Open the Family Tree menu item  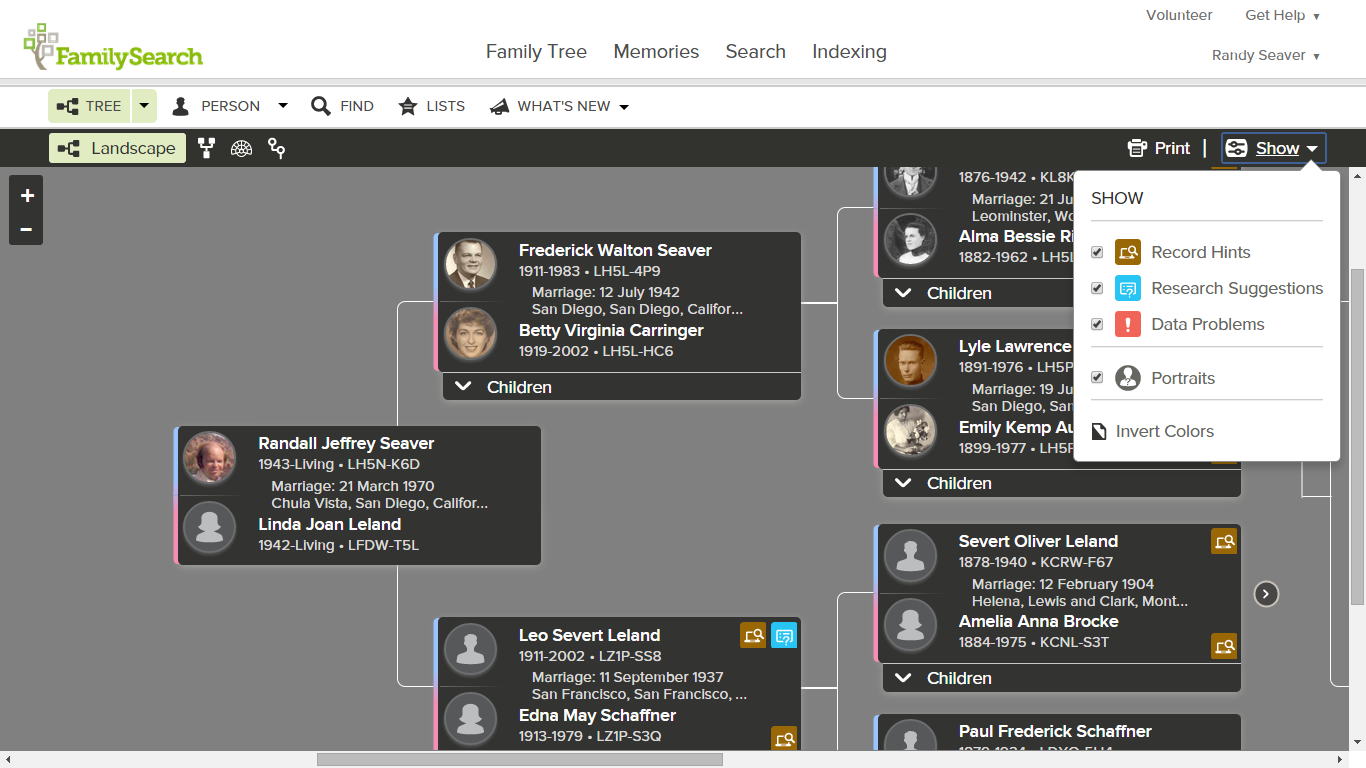536,51
